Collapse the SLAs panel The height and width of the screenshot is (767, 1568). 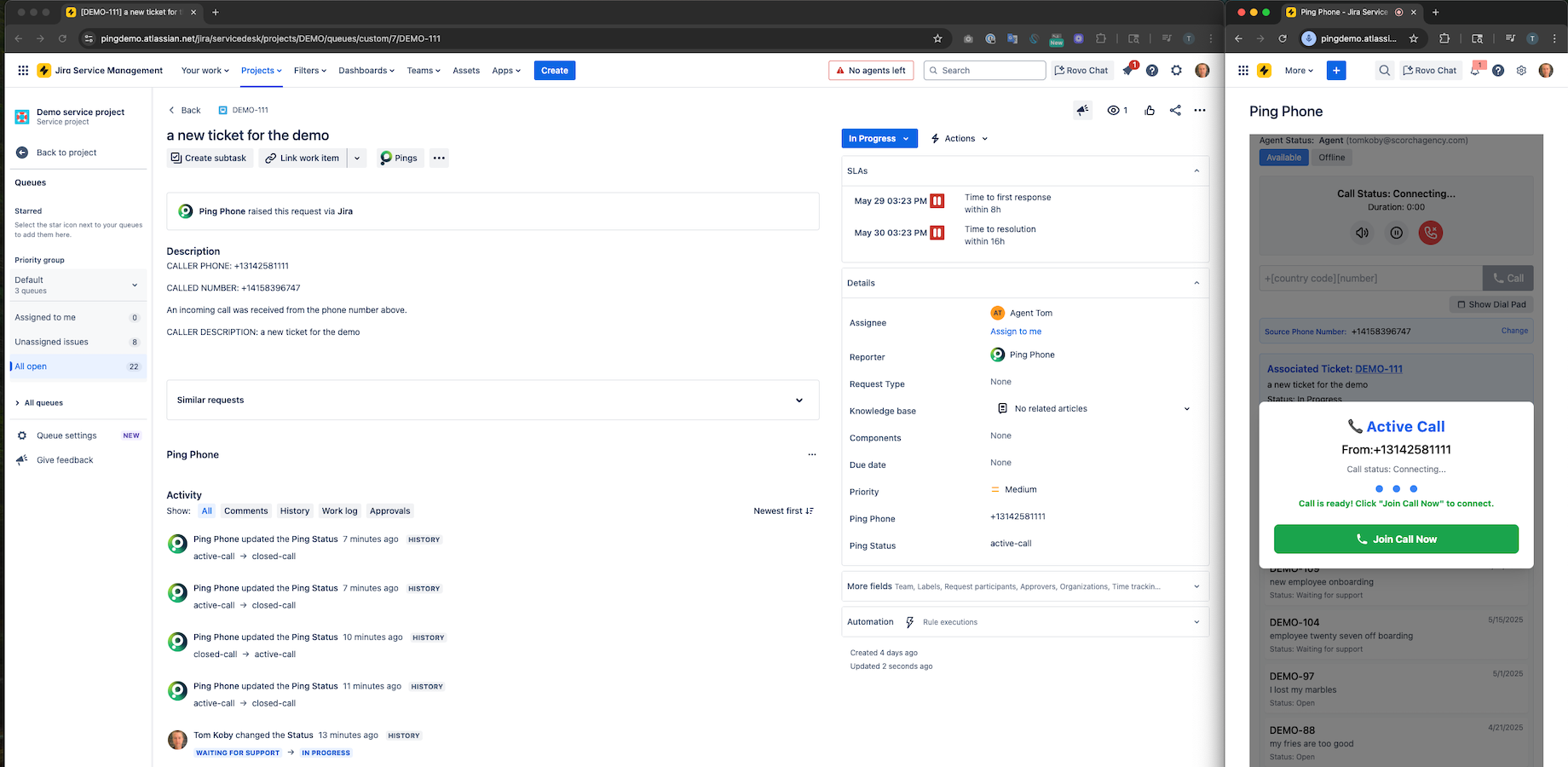(x=1196, y=171)
